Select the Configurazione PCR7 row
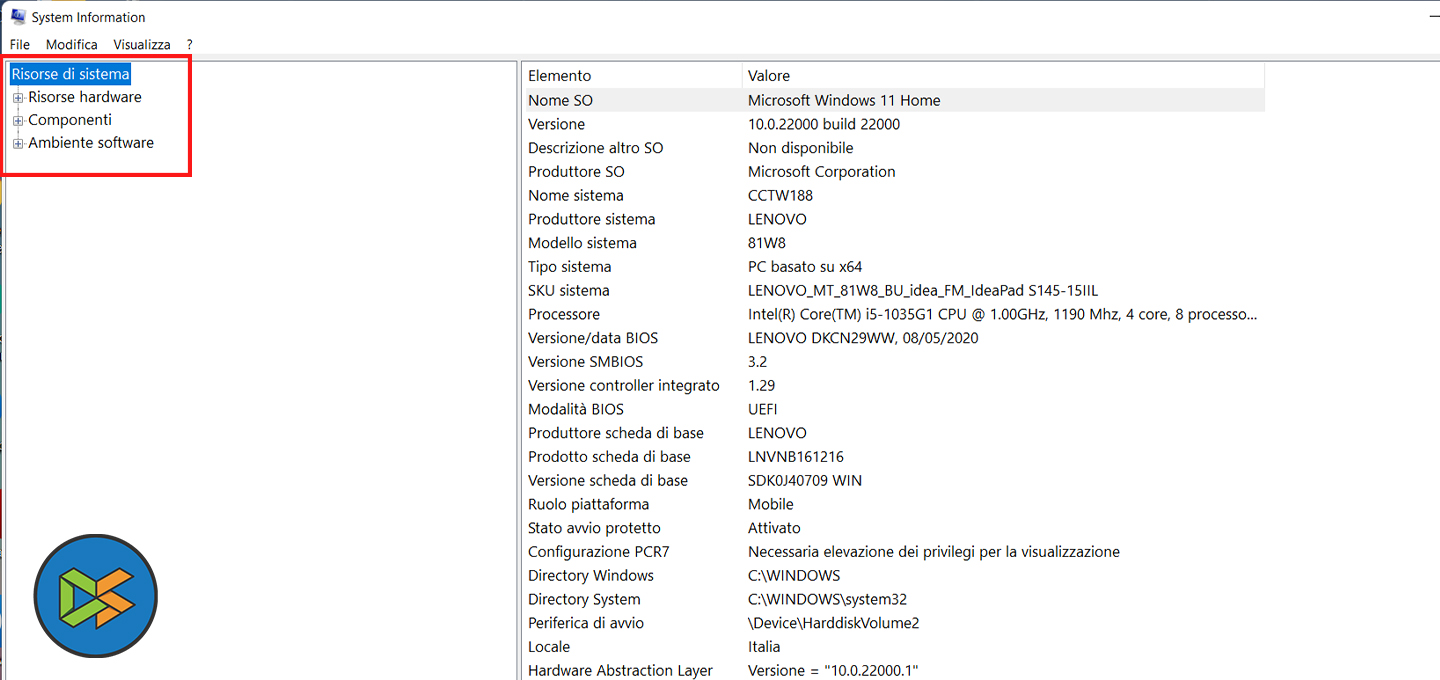 [894, 552]
